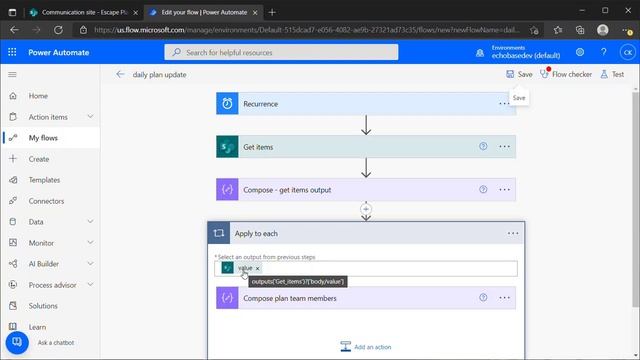The image size is (640, 360).
Task: Click the Solutions icon in sidebar
Action: pos(13,306)
